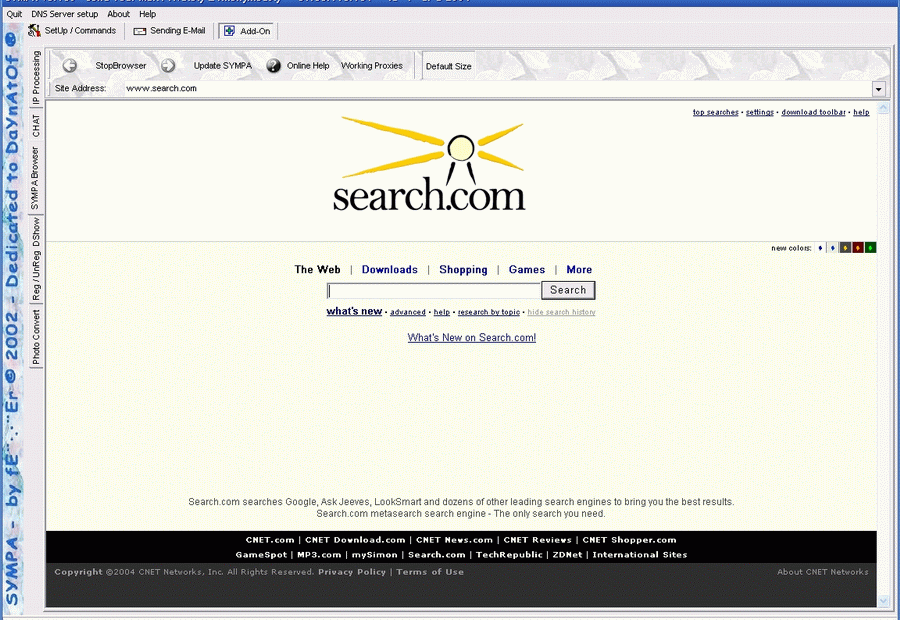This screenshot has width=900, height=620.
Task: Open the research by topic link
Action: click(488, 312)
